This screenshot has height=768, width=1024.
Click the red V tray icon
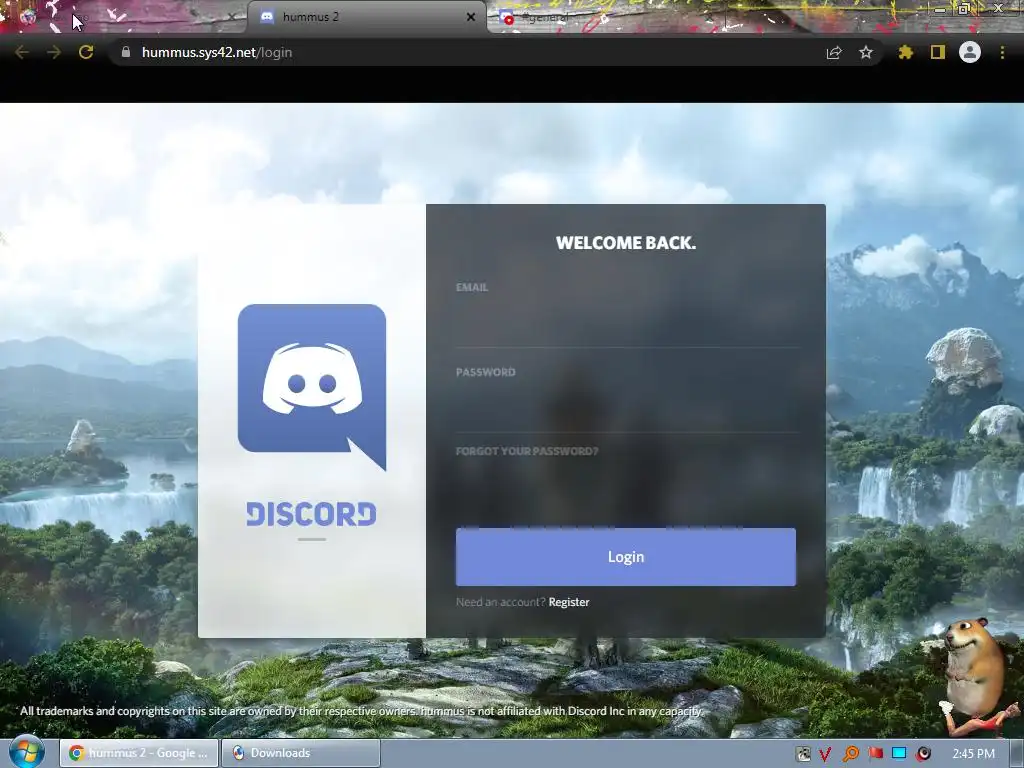(x=825, y=754)
